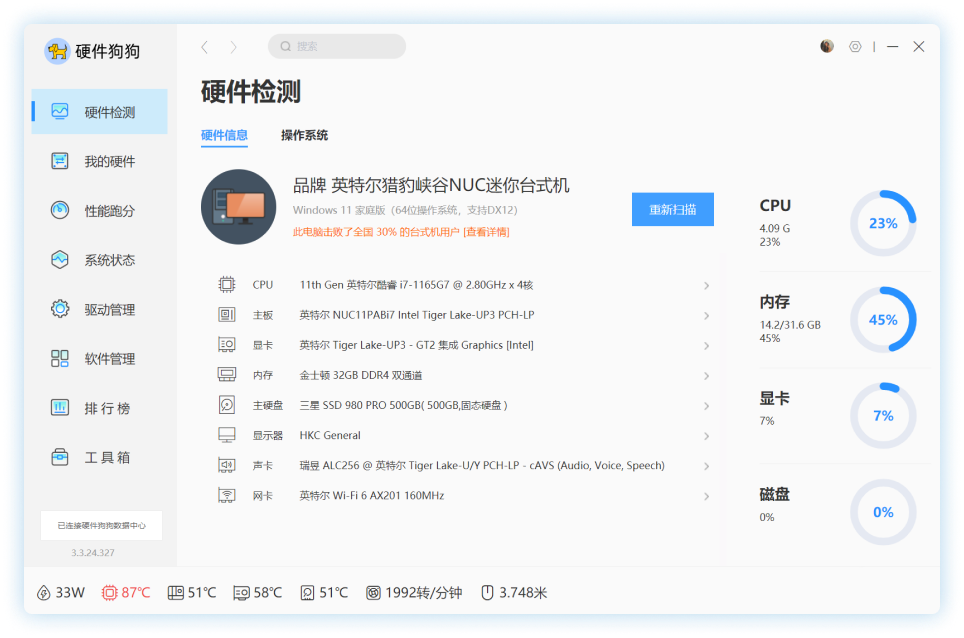Switch to the 操作系统 tab
Image resolution: width=964 pixels, height=638 pixels.
(x=304, y=135)
